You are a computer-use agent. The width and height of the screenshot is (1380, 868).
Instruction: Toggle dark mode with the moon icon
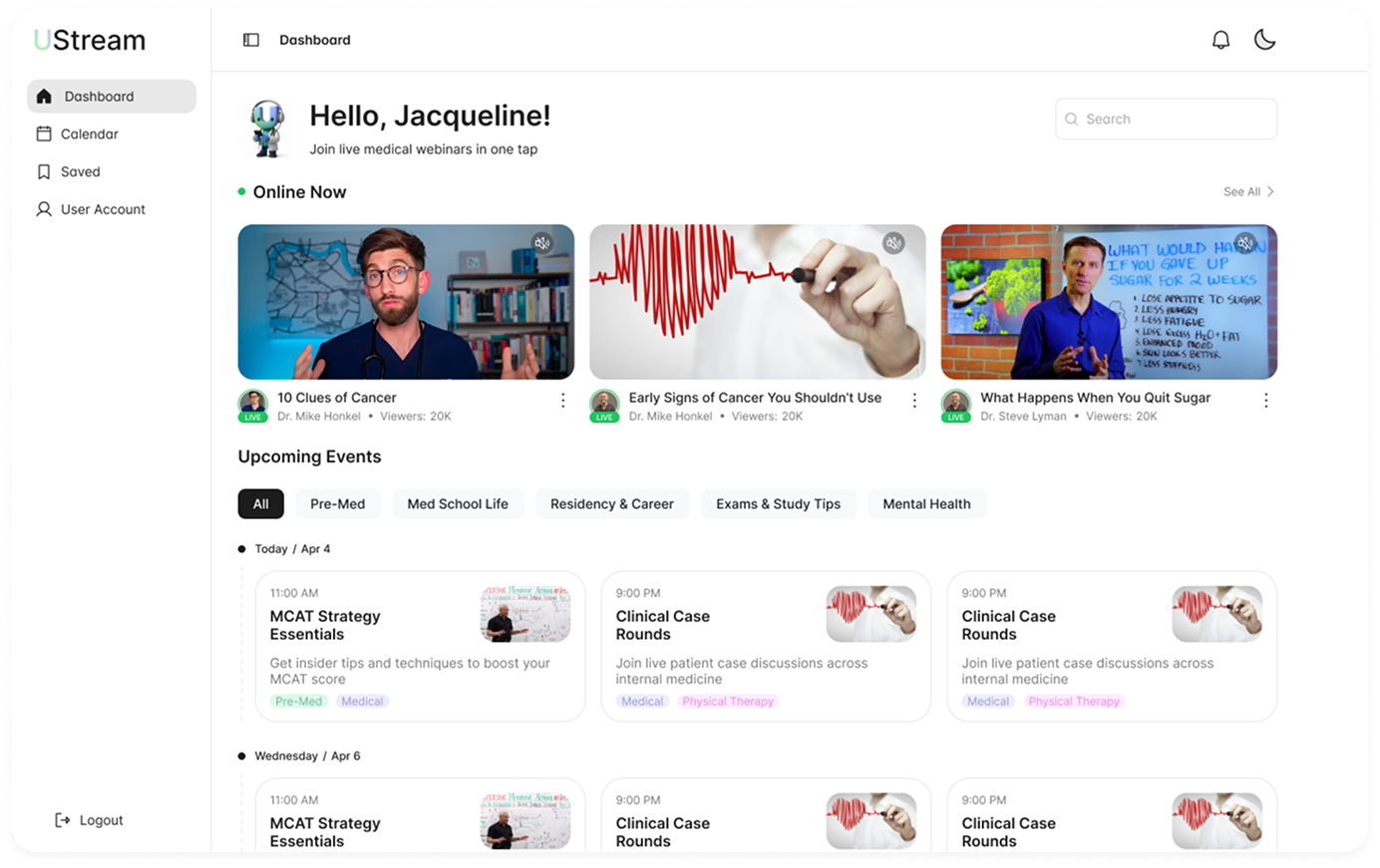coord(1264,39)
